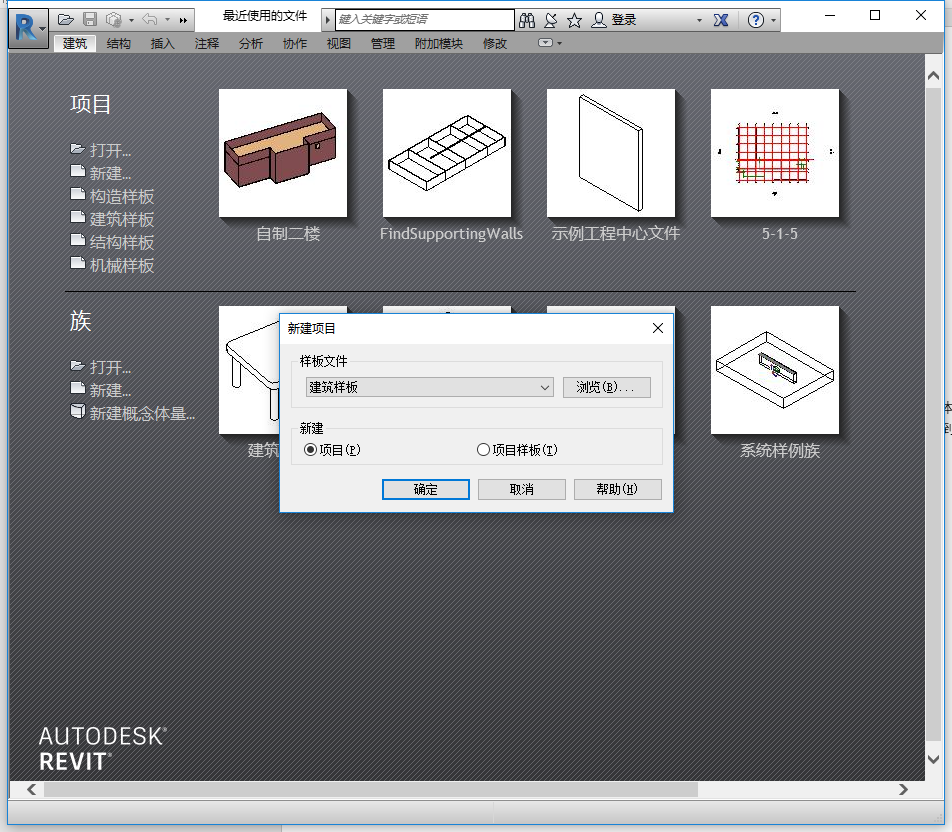
Task: Open the FindSupportingWalls project thumbnail
Action: click(447, 153)
